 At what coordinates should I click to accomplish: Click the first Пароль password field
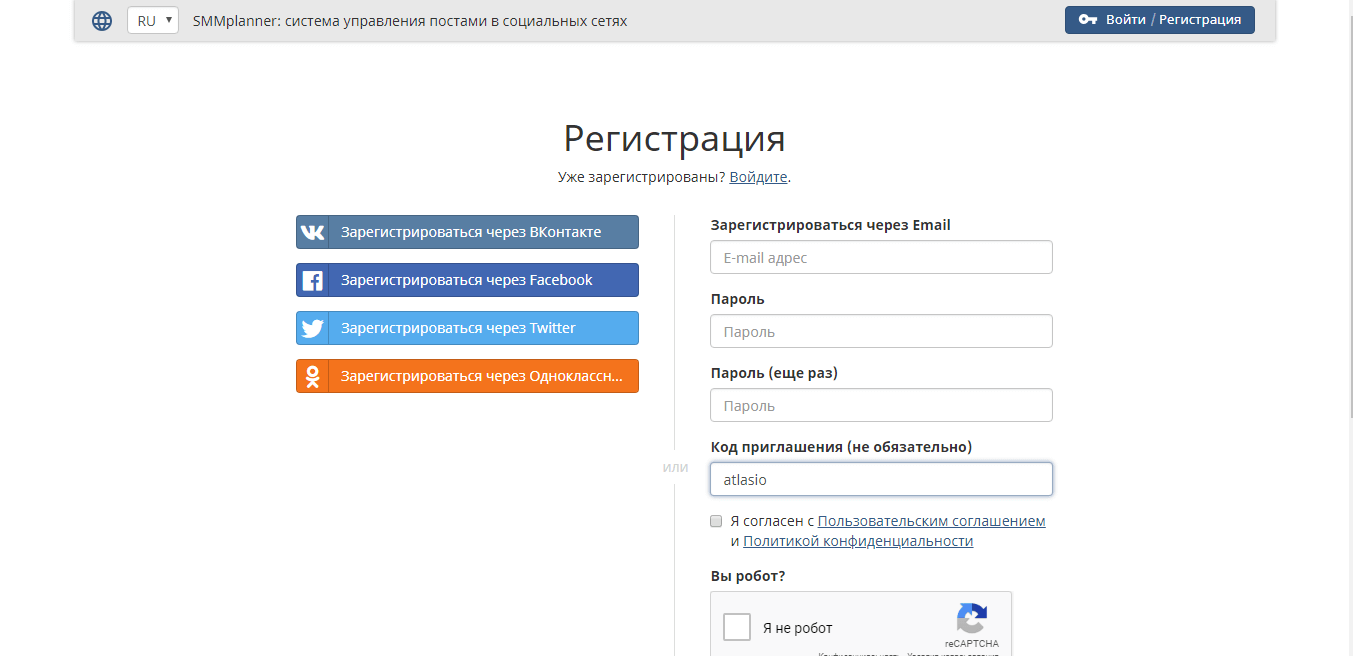881,331
